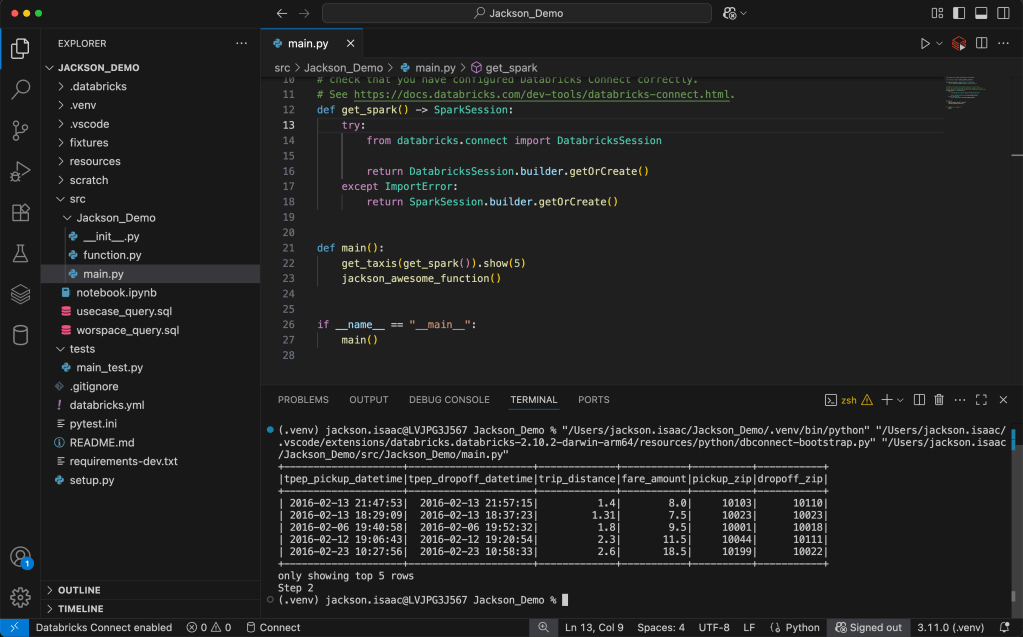Open the Search view in the Activity Bar
This screenshot has width=1023, height=637.
(20, 89)
